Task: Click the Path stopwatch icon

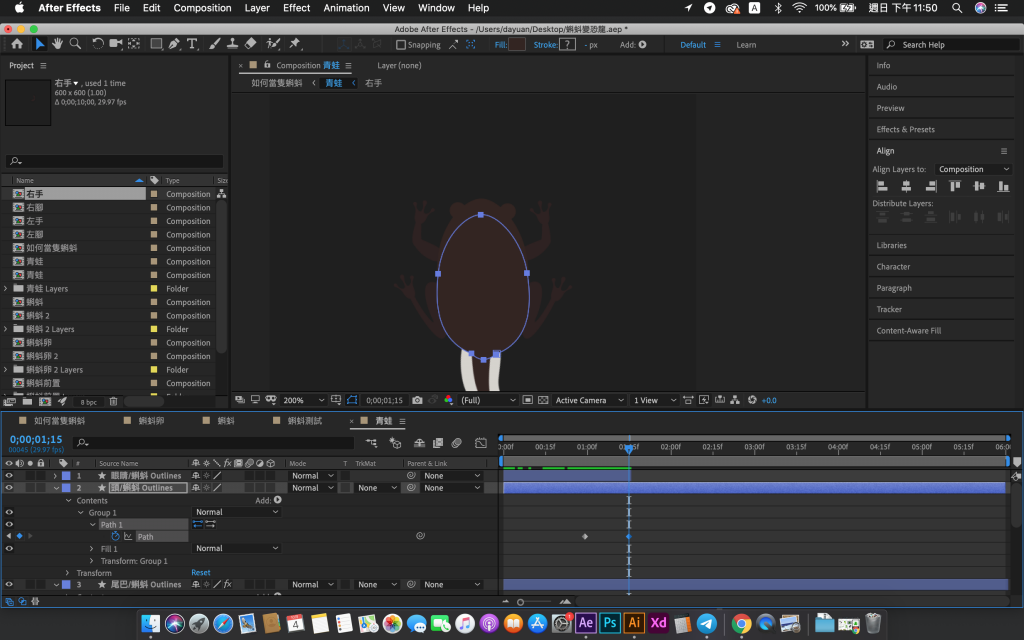Action: coord(115,537)
